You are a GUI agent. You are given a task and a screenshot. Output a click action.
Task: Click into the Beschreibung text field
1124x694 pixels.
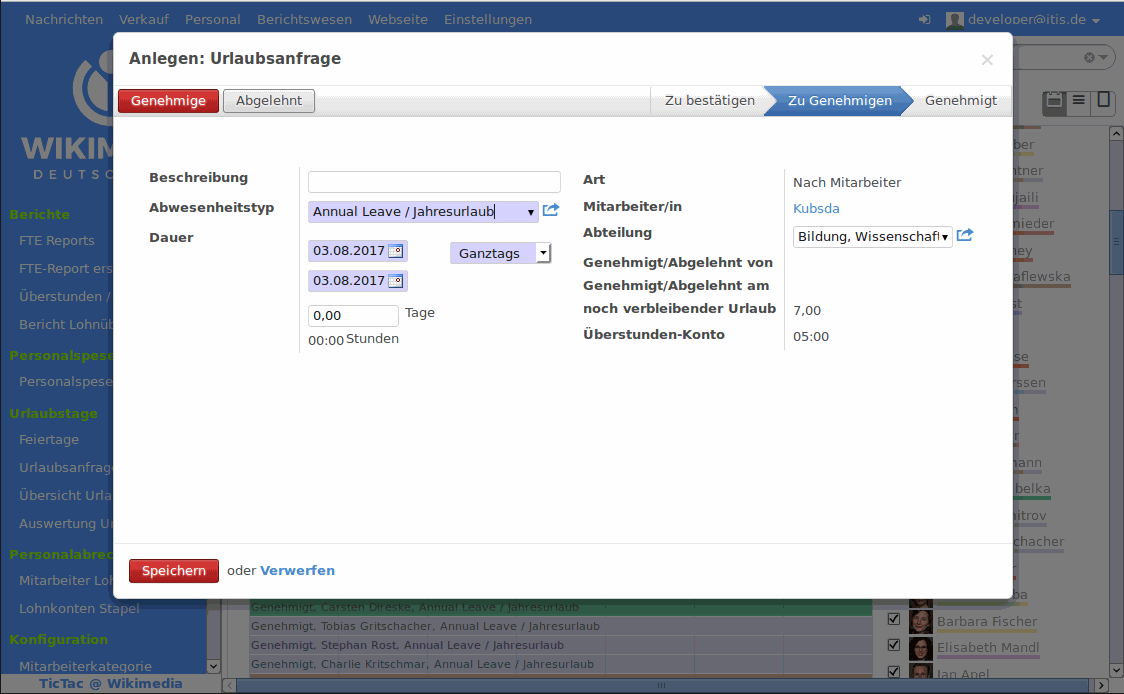point(434,182)
